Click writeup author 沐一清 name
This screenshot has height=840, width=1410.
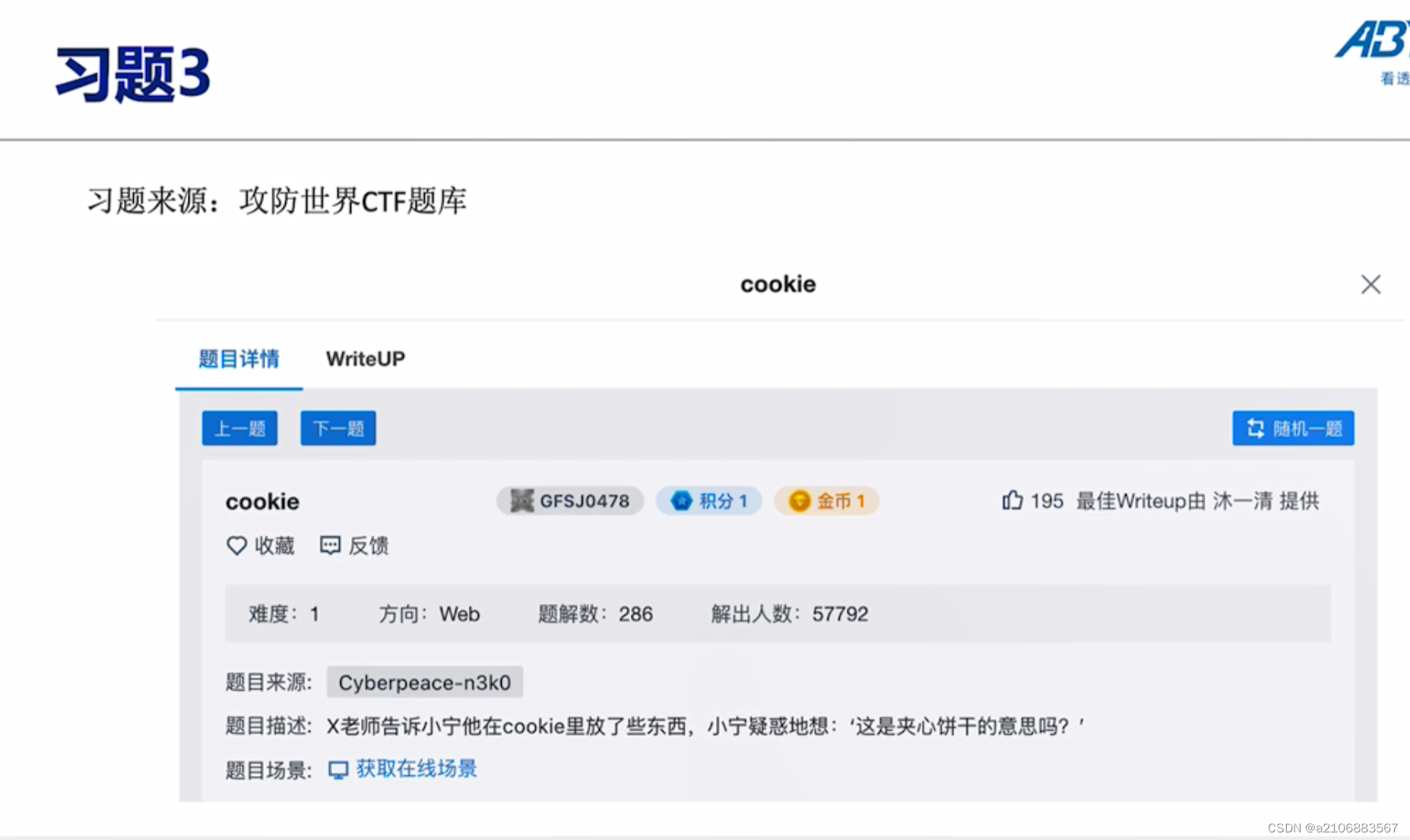click(1244, 500)
